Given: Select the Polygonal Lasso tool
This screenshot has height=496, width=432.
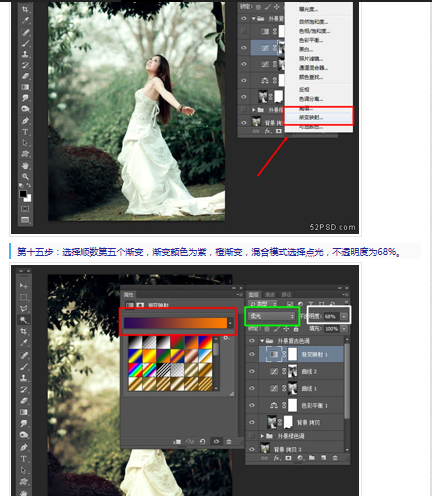Looking at the screenshot, I should click(x=24, y=308).
